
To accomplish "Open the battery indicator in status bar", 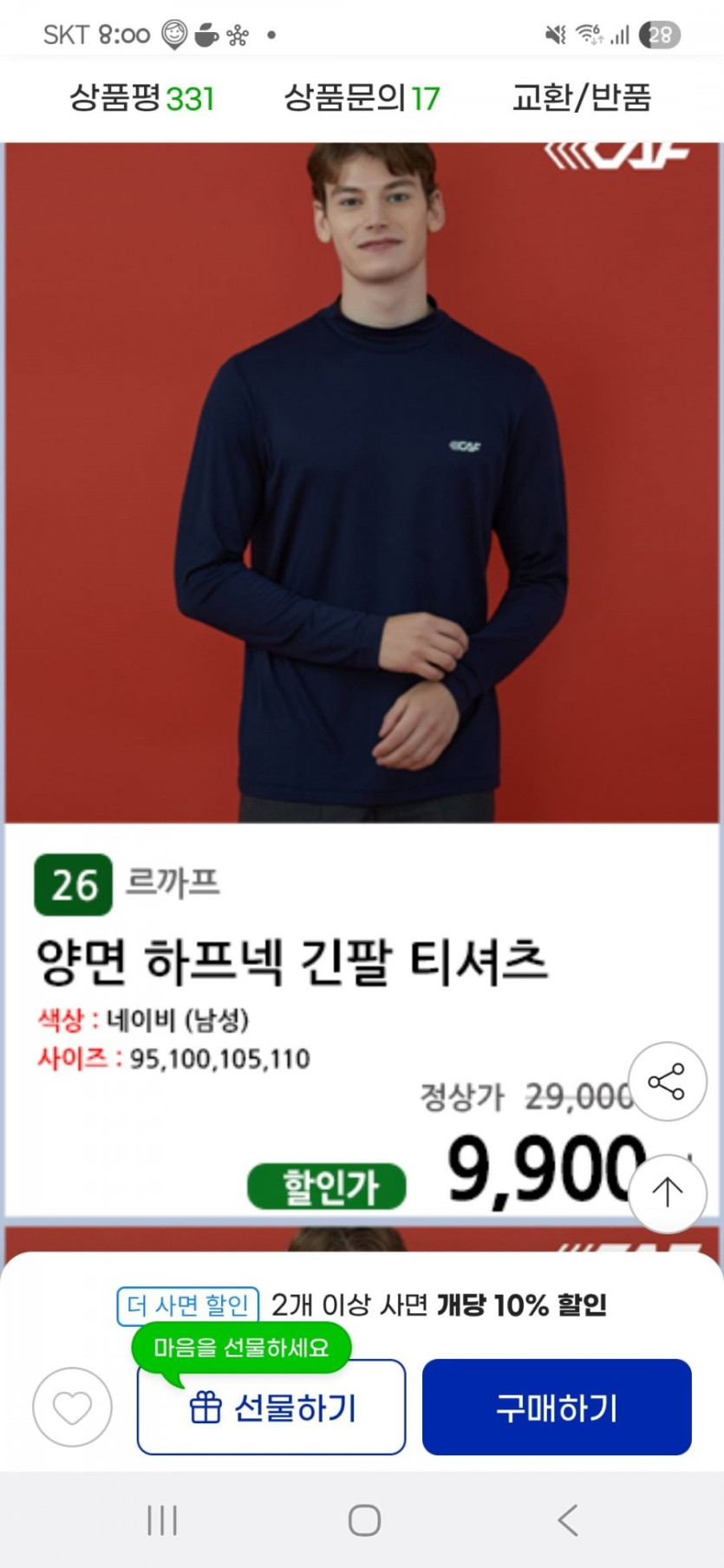I will point(660,35).
